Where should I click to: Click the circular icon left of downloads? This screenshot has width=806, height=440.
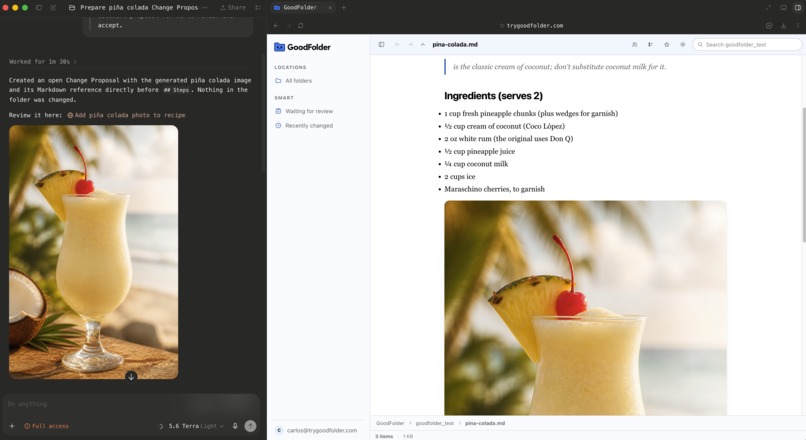point(769,26)
